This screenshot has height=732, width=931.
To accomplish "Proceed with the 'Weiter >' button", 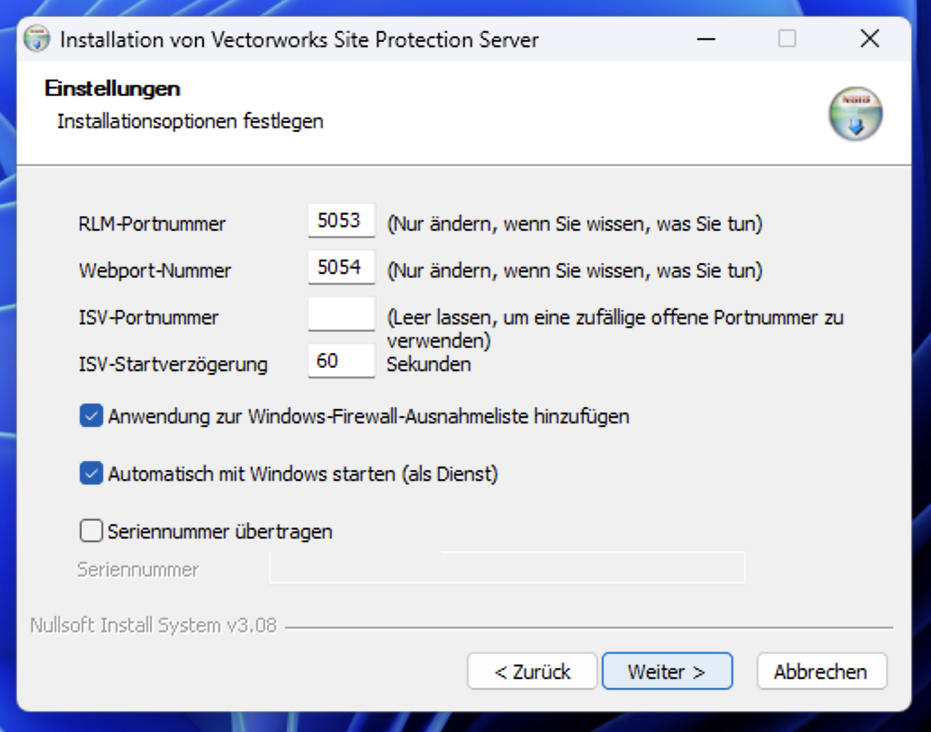I will (x=667, y=672).
